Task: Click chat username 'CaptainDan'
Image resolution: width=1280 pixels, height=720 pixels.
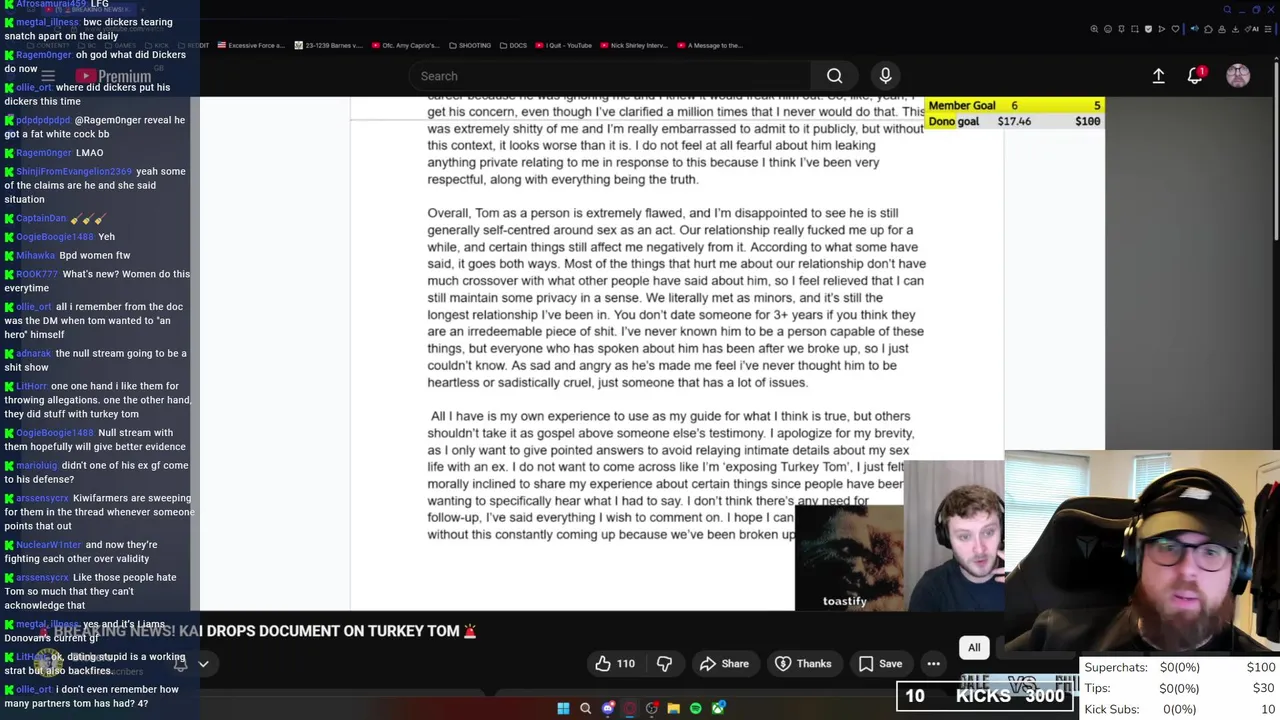Action: [41, 218]
